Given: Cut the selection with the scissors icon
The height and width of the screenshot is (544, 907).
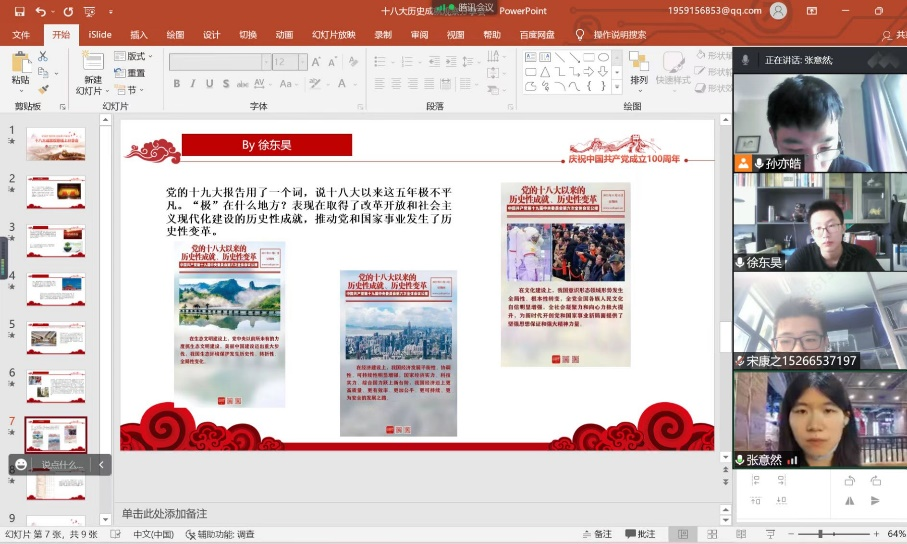Looking at the screenshot, I should 43,56.
